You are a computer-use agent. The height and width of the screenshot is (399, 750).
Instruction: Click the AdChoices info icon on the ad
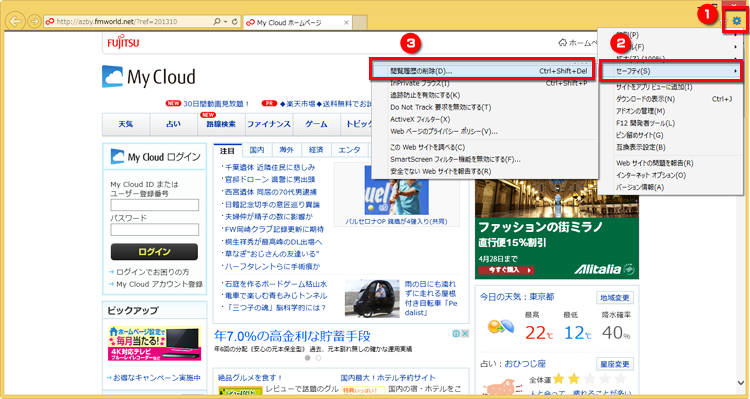456,333
